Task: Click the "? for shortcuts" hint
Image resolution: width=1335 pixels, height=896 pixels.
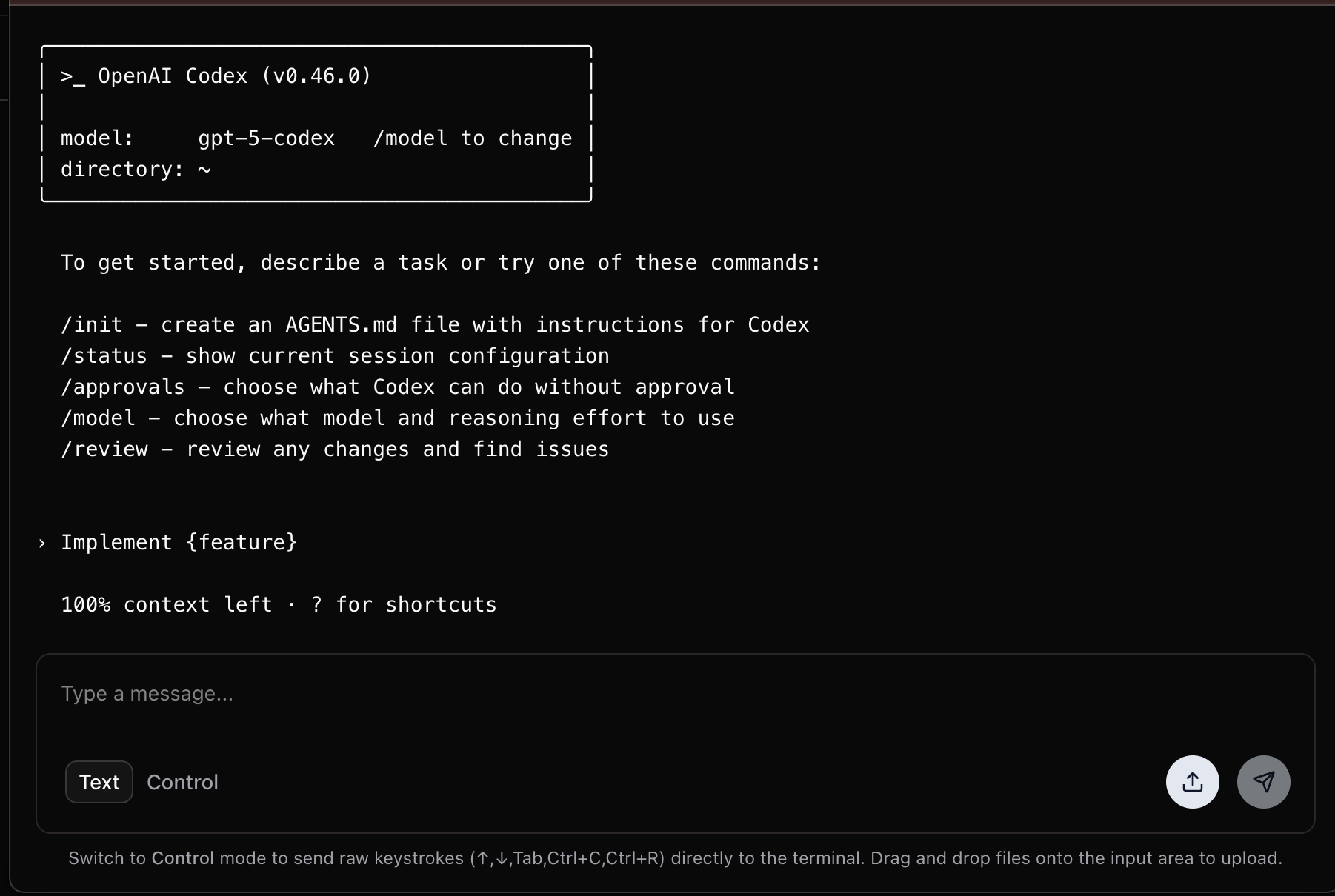Action: click(405, 604)
